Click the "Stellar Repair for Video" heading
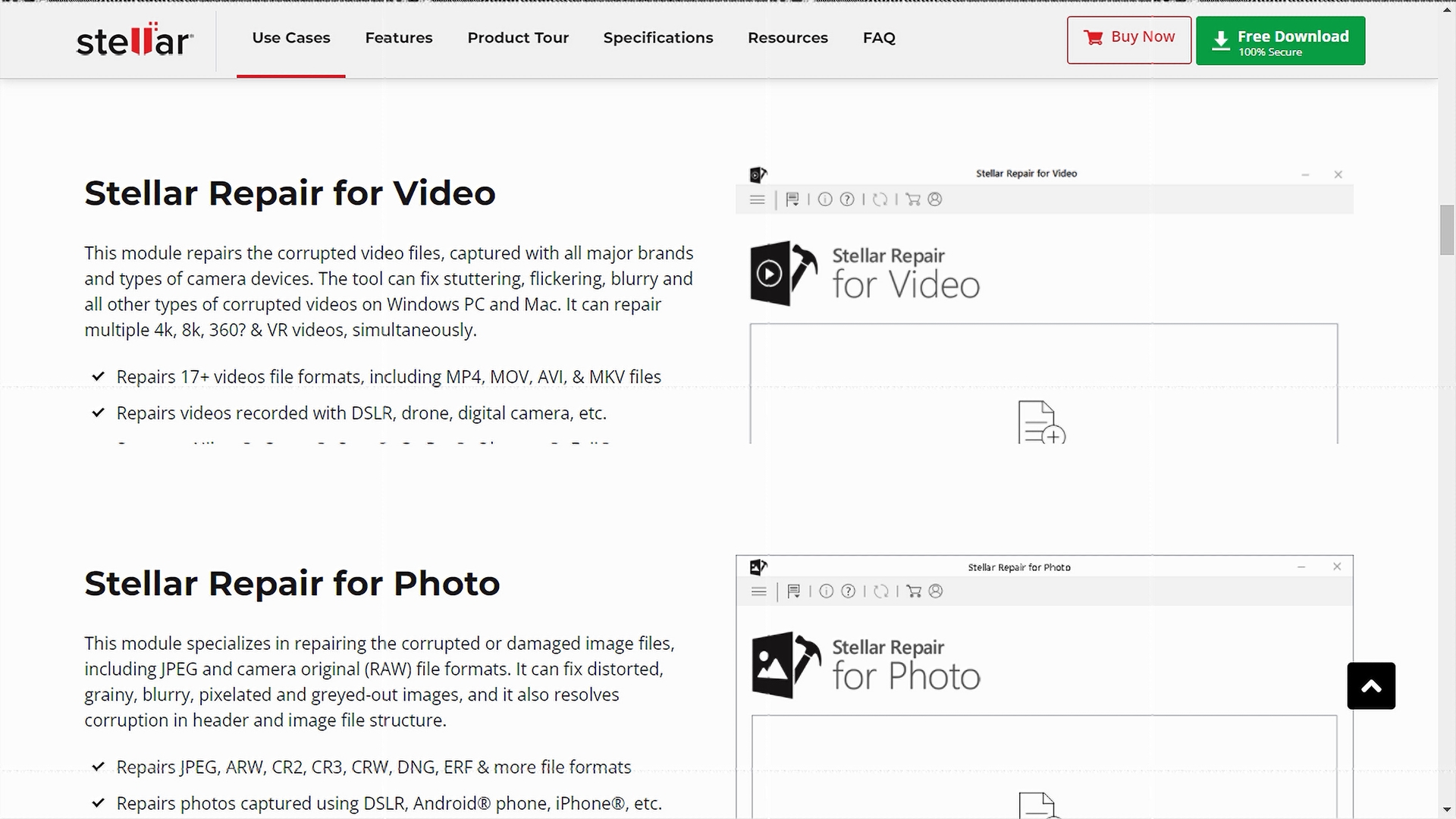This screenshot has width=1456, height=819. [290, 193]
